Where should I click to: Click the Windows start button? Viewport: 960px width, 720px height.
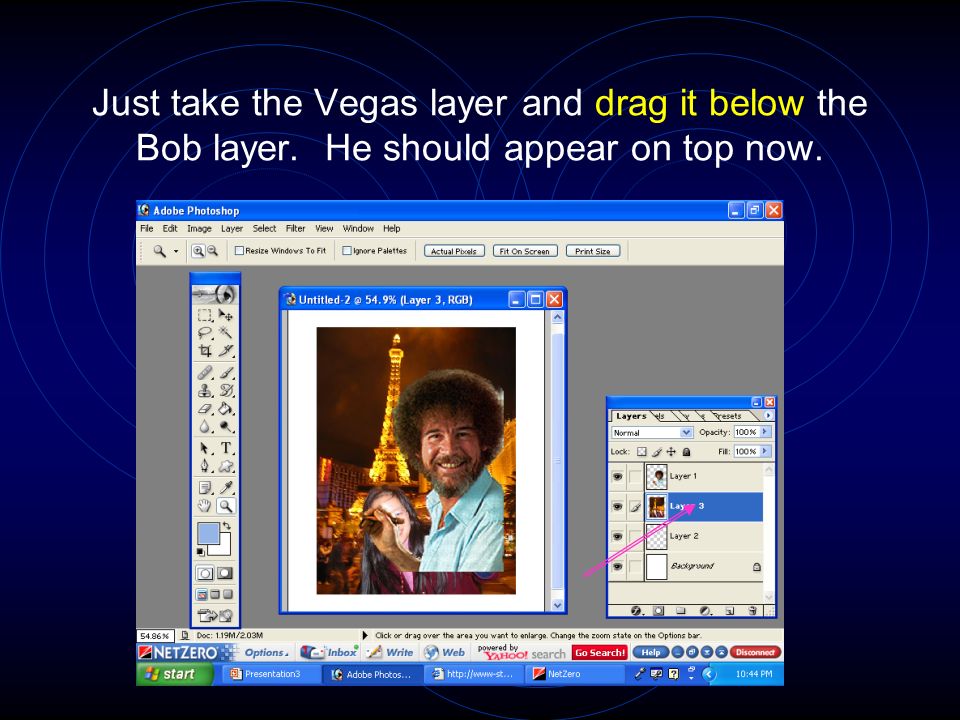point(174,674)
